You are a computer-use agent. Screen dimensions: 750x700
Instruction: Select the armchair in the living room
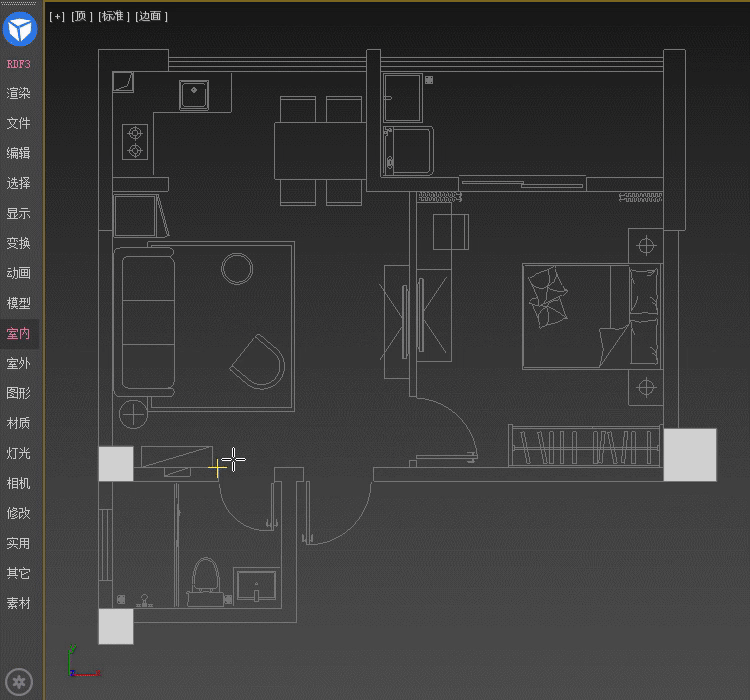(258, 362)
